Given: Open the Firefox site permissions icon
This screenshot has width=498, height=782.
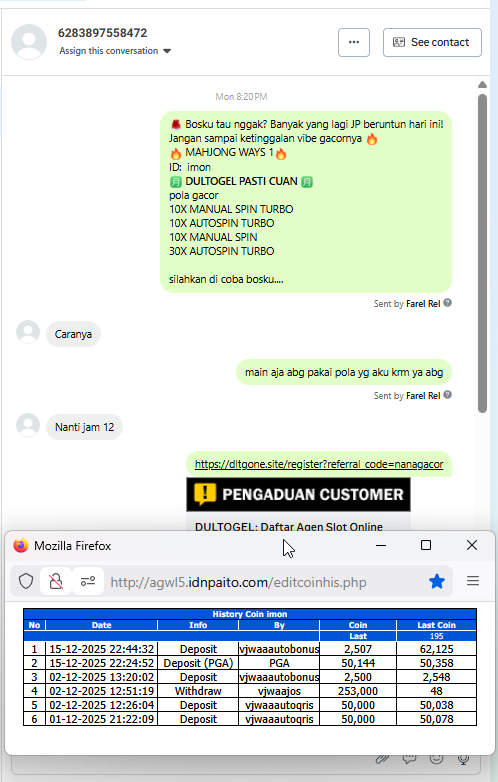Looking at the screenshot, I should point(88,581).
